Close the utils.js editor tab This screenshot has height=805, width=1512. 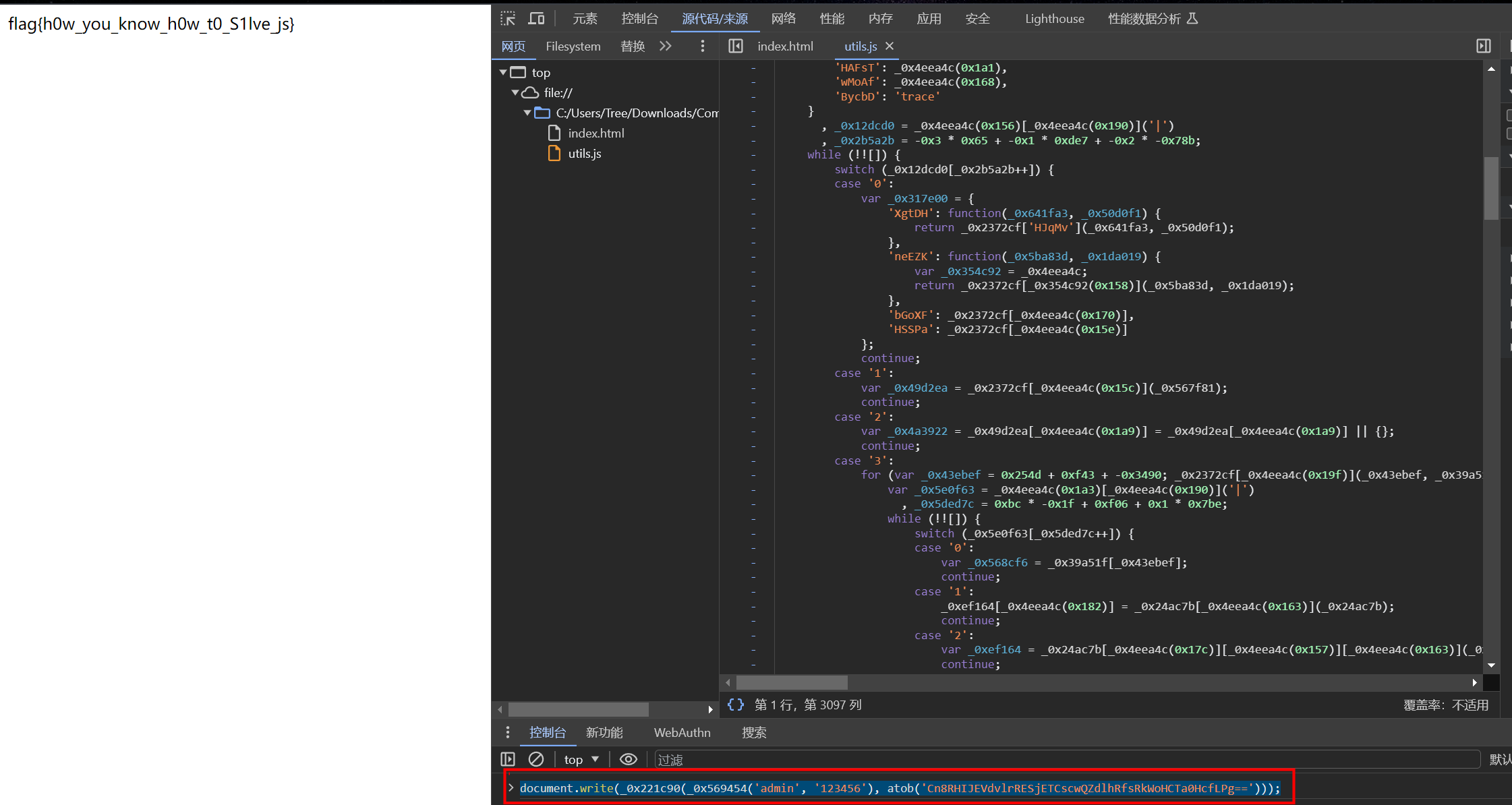890,46
